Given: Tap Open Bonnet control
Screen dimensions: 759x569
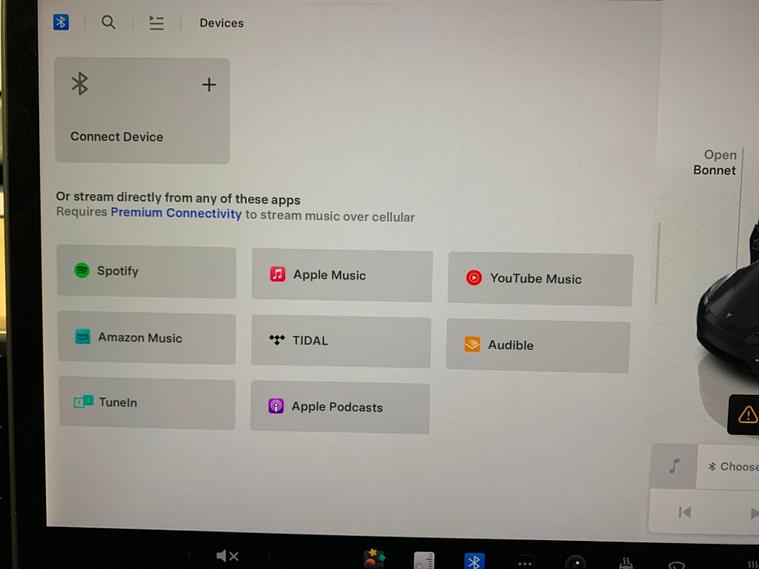Looking at the screenshot, I should [x=715, y=162].
